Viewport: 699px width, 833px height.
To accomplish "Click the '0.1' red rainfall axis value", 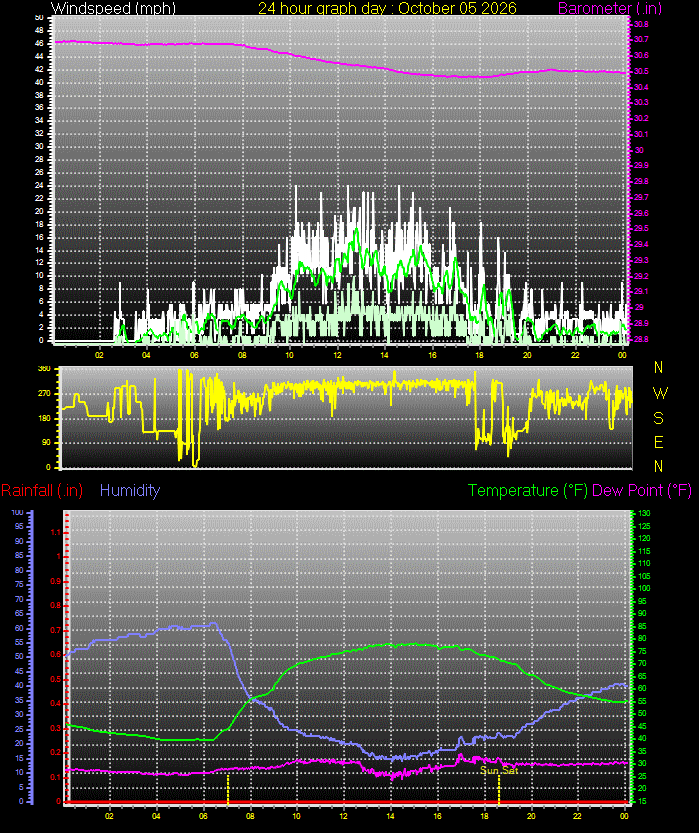I will coord(56,777).
